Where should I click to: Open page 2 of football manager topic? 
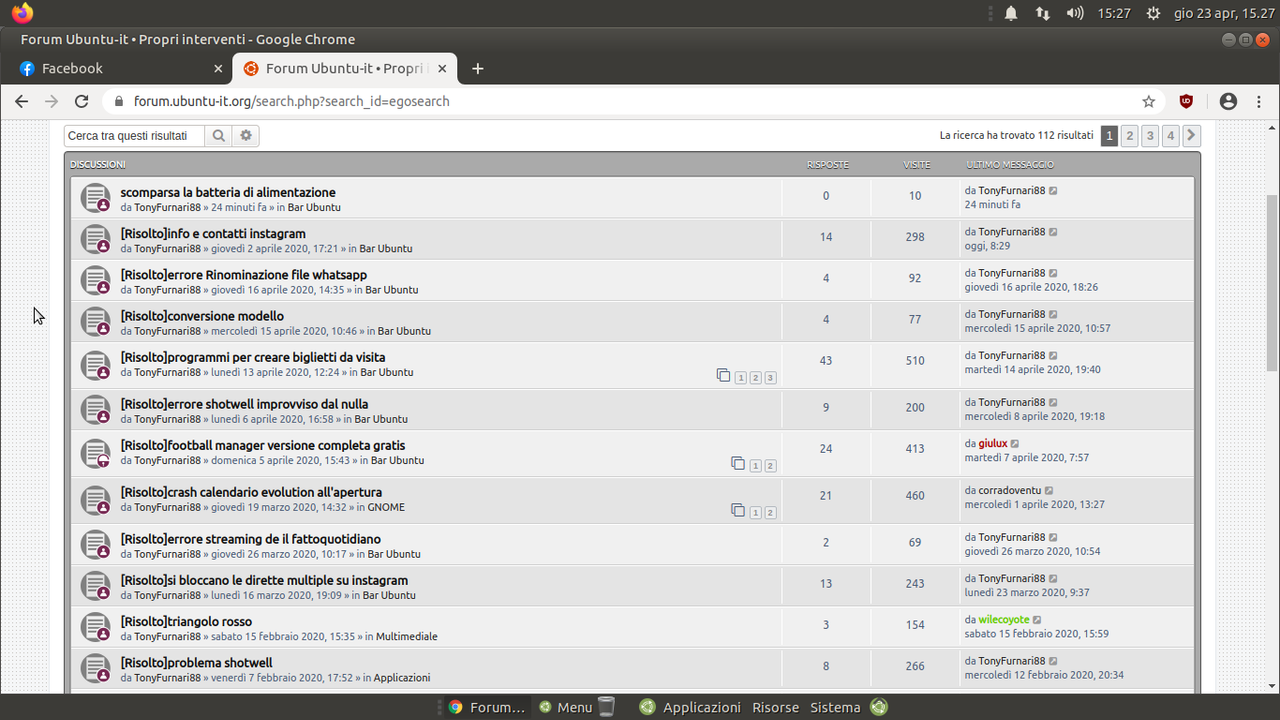tap(771, 465)
